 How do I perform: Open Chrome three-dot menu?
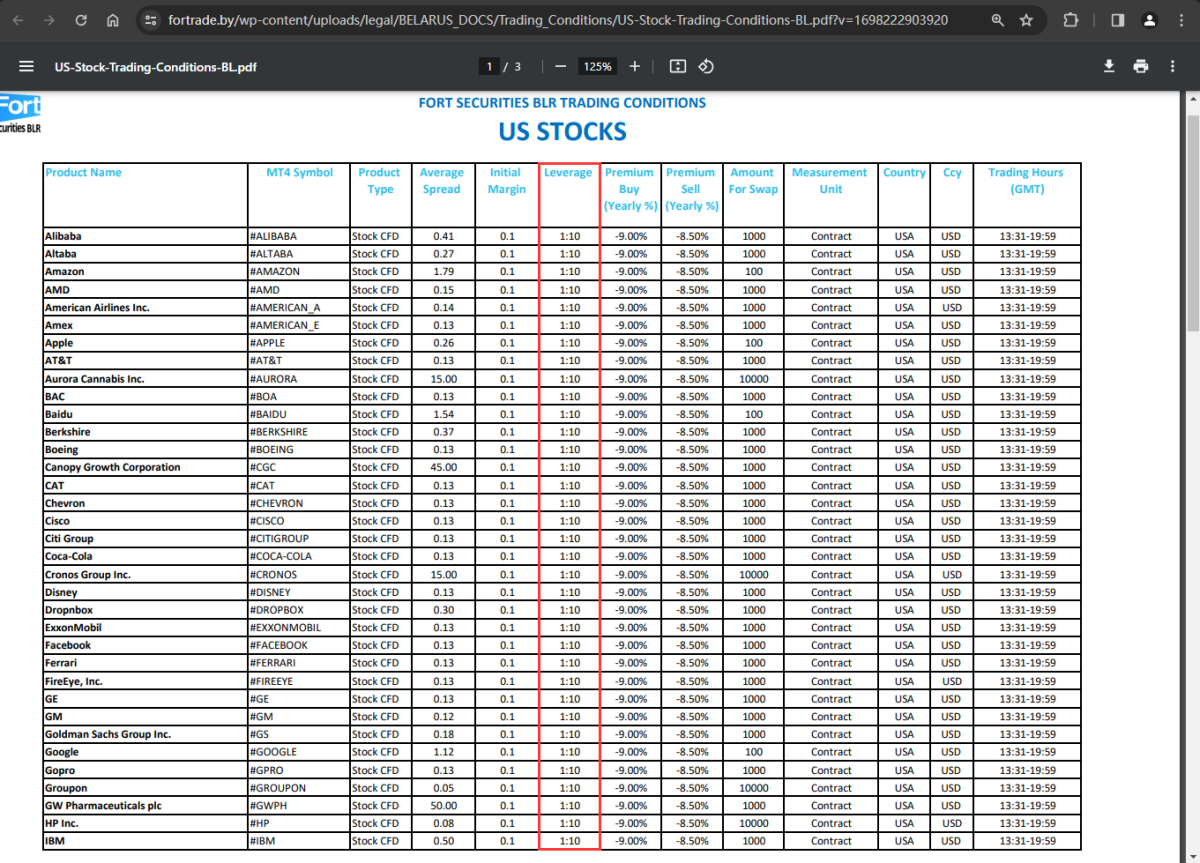click(x=1181, y=20)
